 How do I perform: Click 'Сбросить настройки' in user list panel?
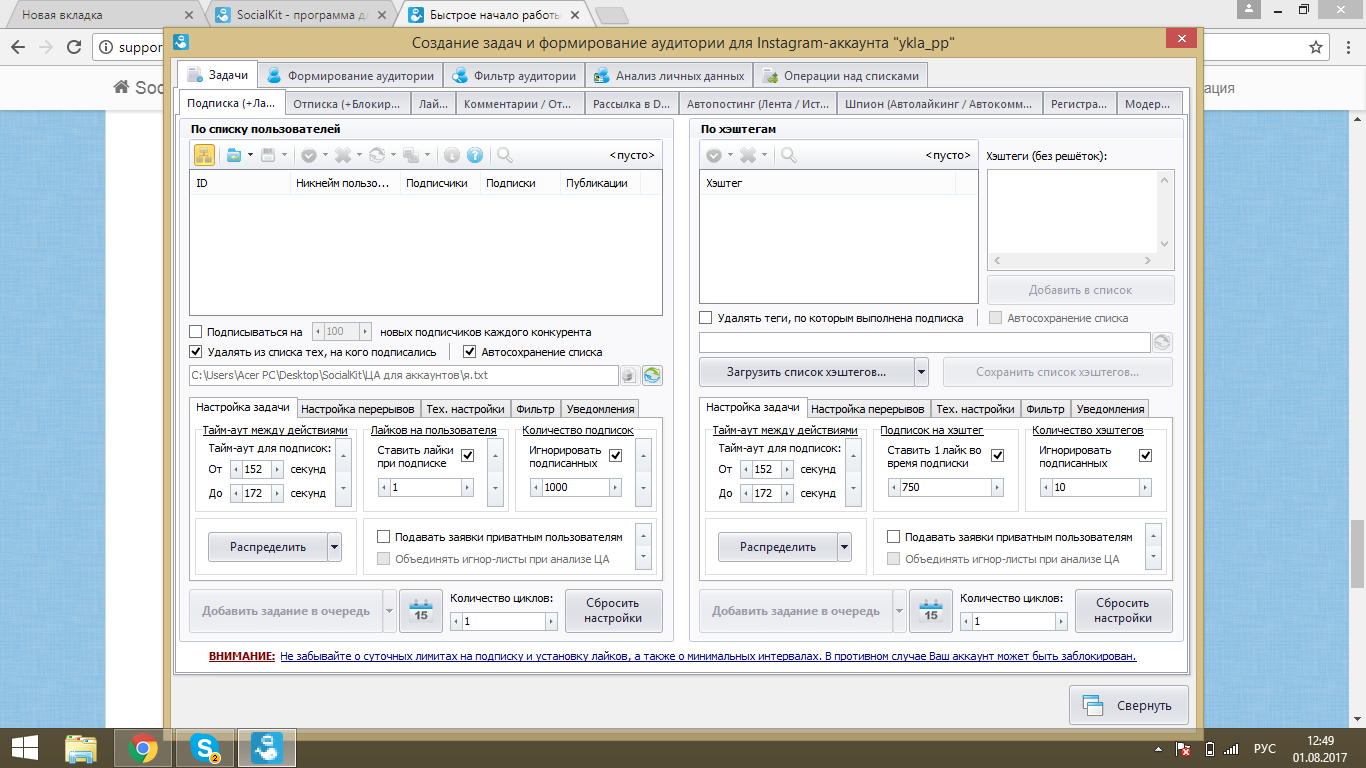(x=613, y=611)
